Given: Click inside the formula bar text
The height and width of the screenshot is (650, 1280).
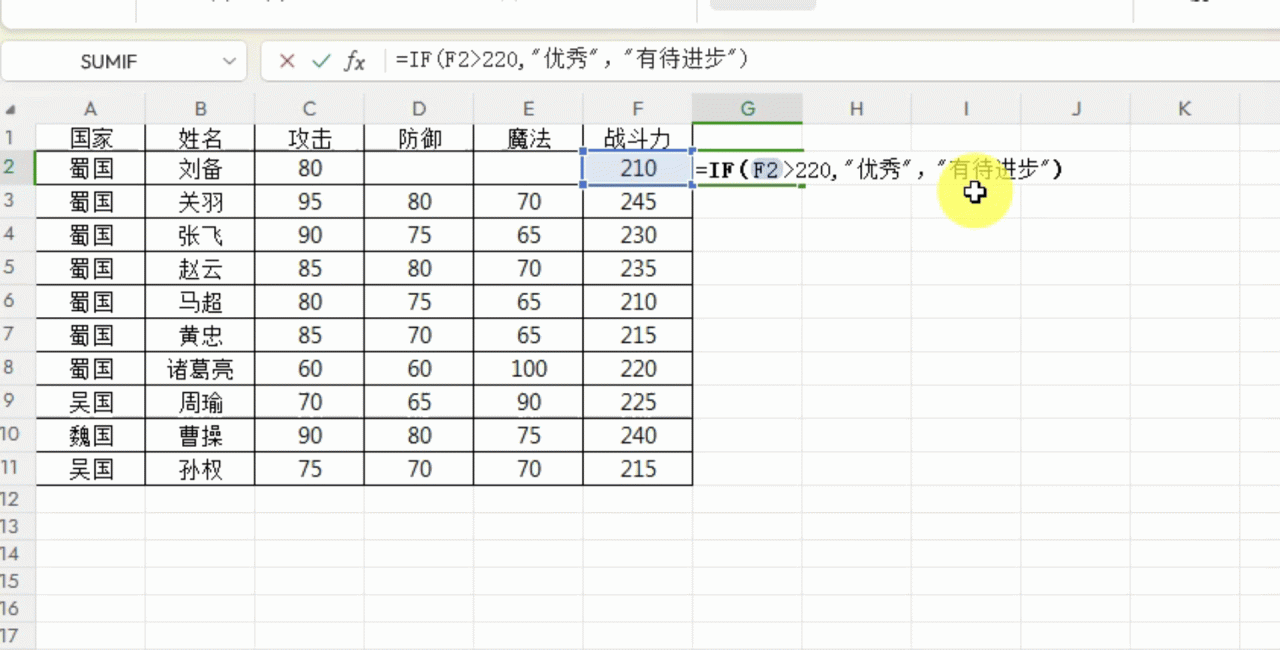Looking at the screenshot, I should tap(571, 60).
